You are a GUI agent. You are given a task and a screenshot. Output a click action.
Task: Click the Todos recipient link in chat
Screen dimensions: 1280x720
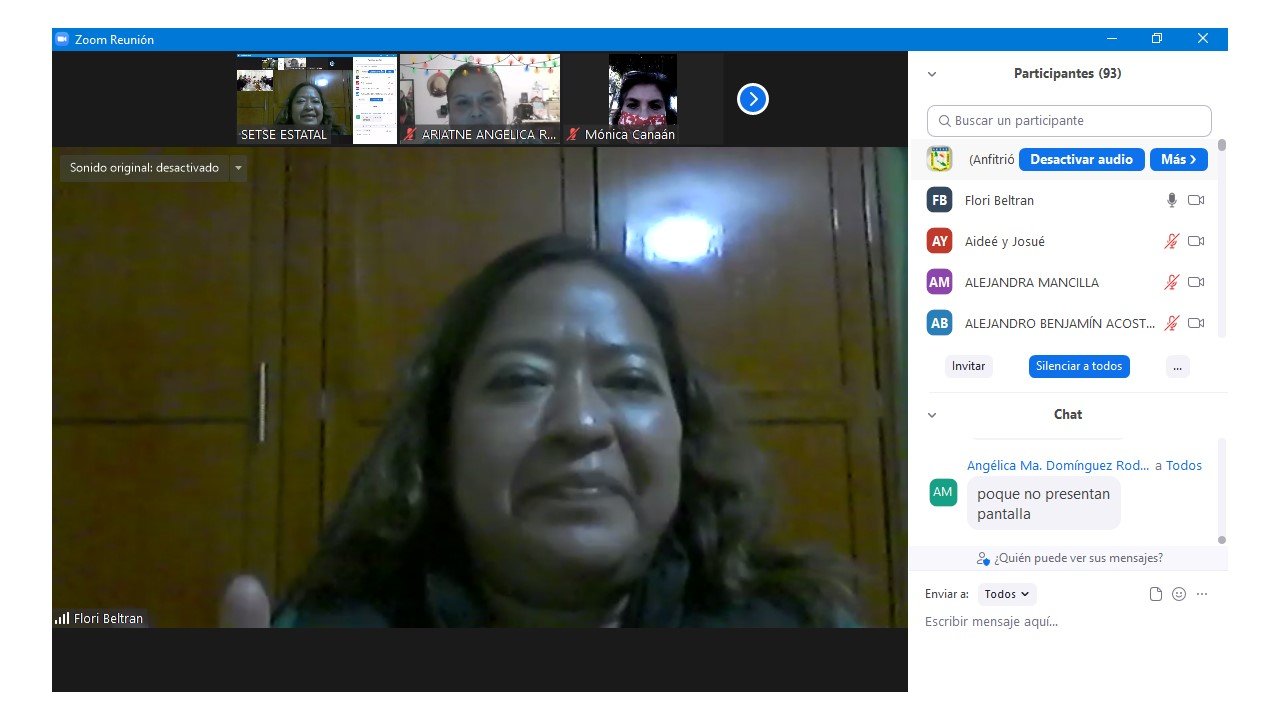1184,465
